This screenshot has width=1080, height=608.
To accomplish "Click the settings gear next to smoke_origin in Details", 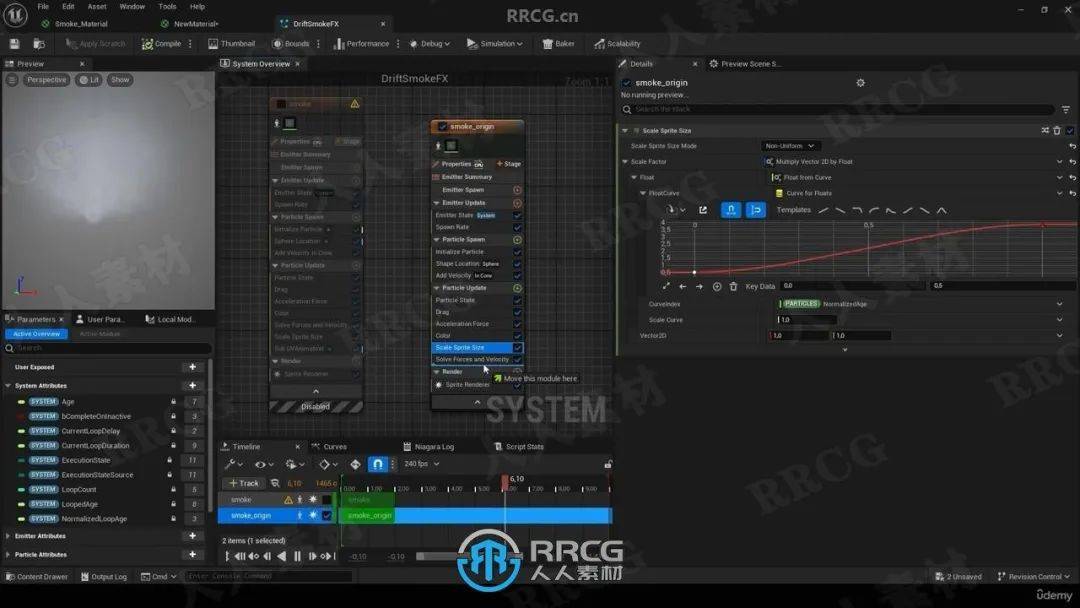I will [860, 83].
